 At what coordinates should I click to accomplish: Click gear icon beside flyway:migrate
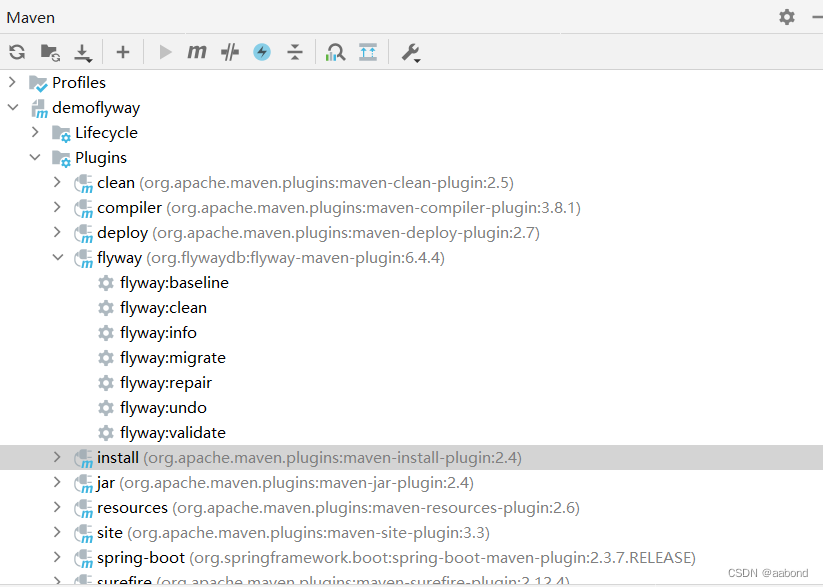tap(106, 358)
